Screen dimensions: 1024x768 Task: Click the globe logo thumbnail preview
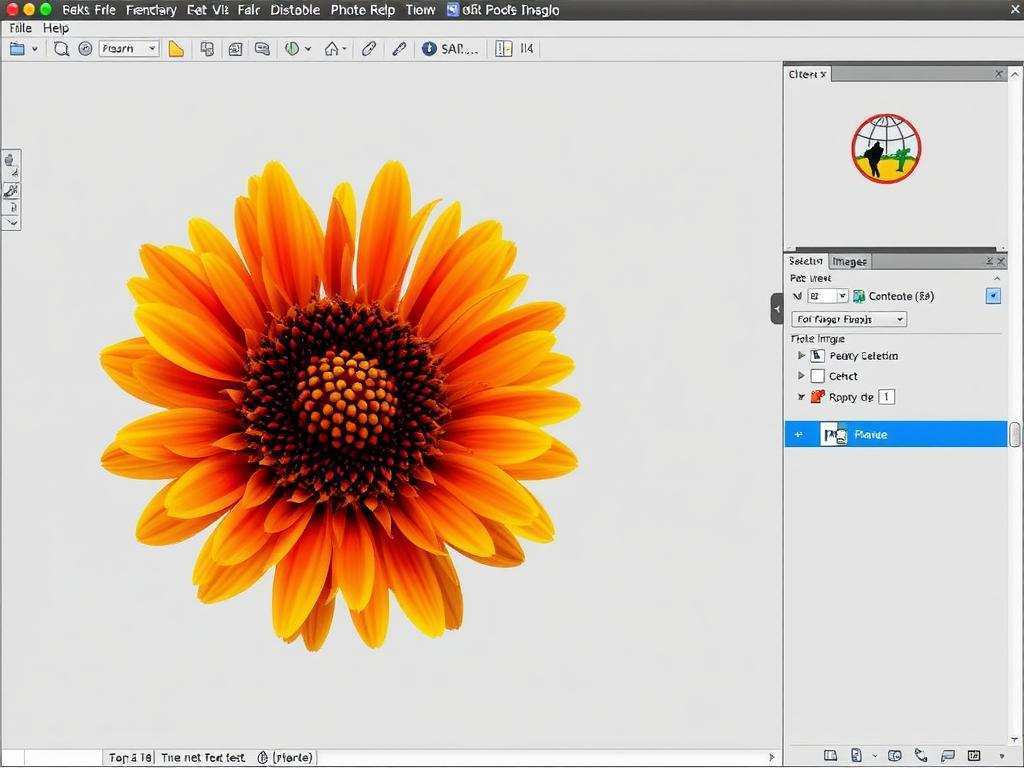coord(886,148)
